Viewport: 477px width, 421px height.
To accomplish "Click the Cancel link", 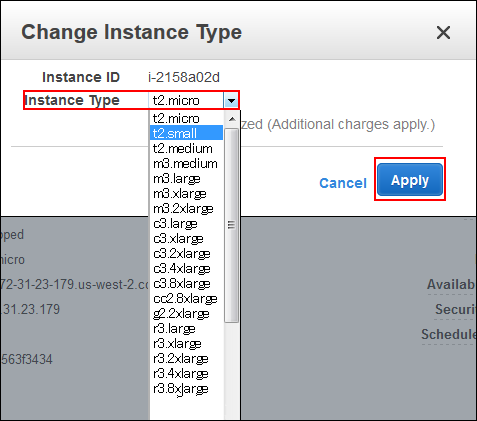I will (x=343, y=183).
